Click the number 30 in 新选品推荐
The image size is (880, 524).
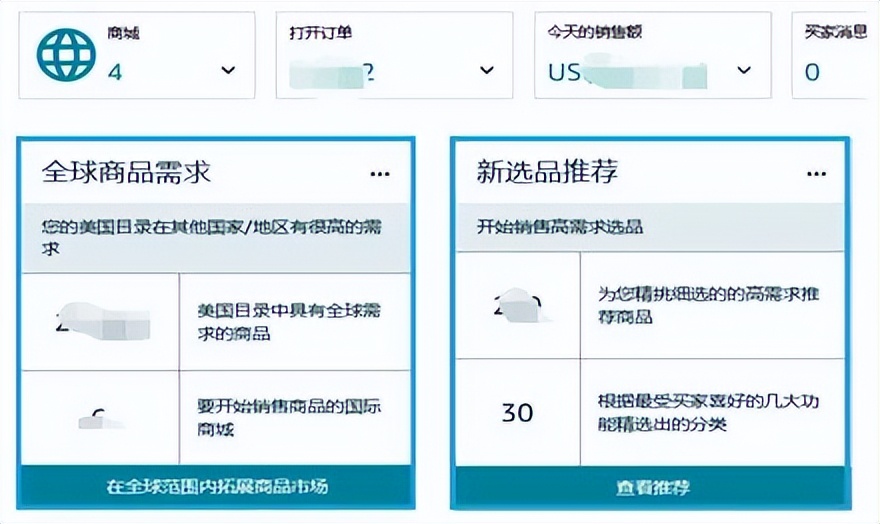[x=517, y=413]
